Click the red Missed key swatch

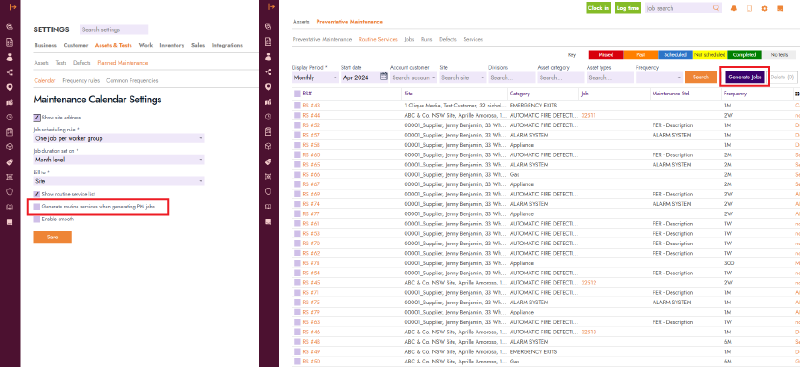coord(606,55)
